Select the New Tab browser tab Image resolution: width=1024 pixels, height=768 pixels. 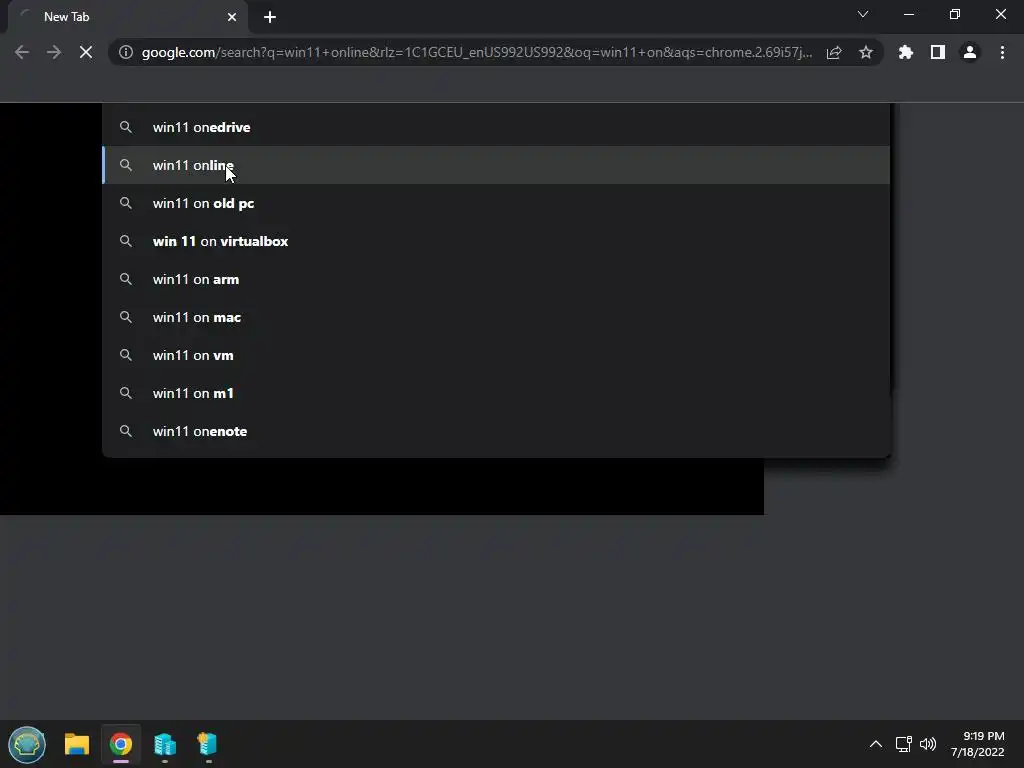click(127, 17)
